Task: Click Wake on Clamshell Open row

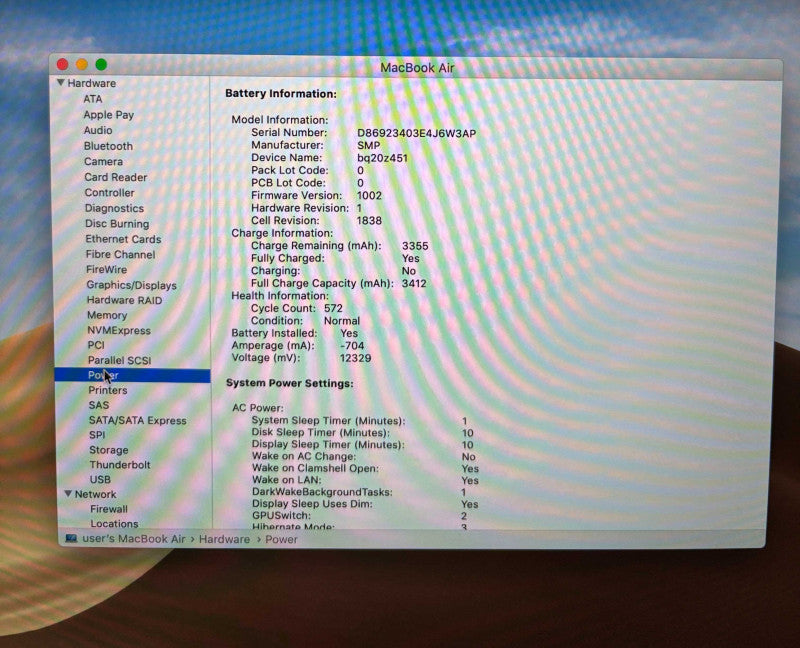Action: point(365,468)
